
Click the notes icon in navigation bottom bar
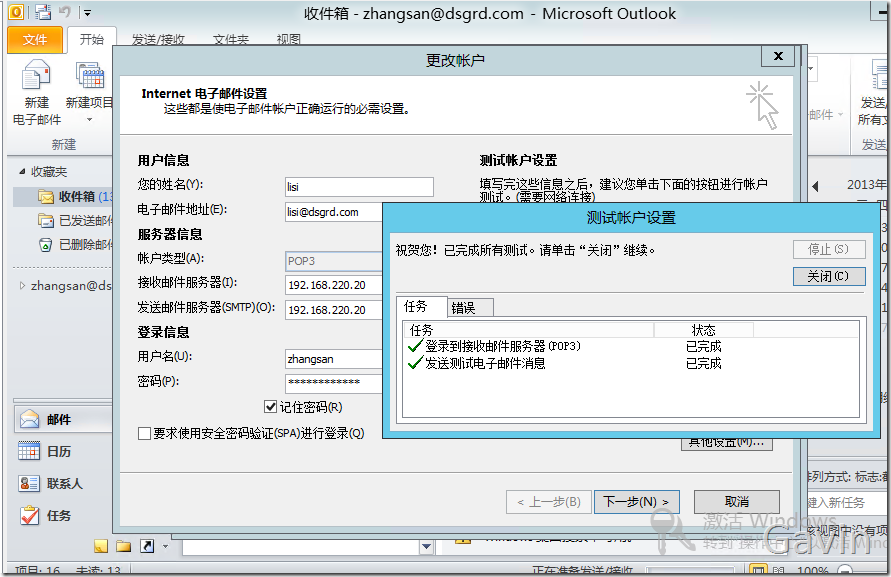101,546
